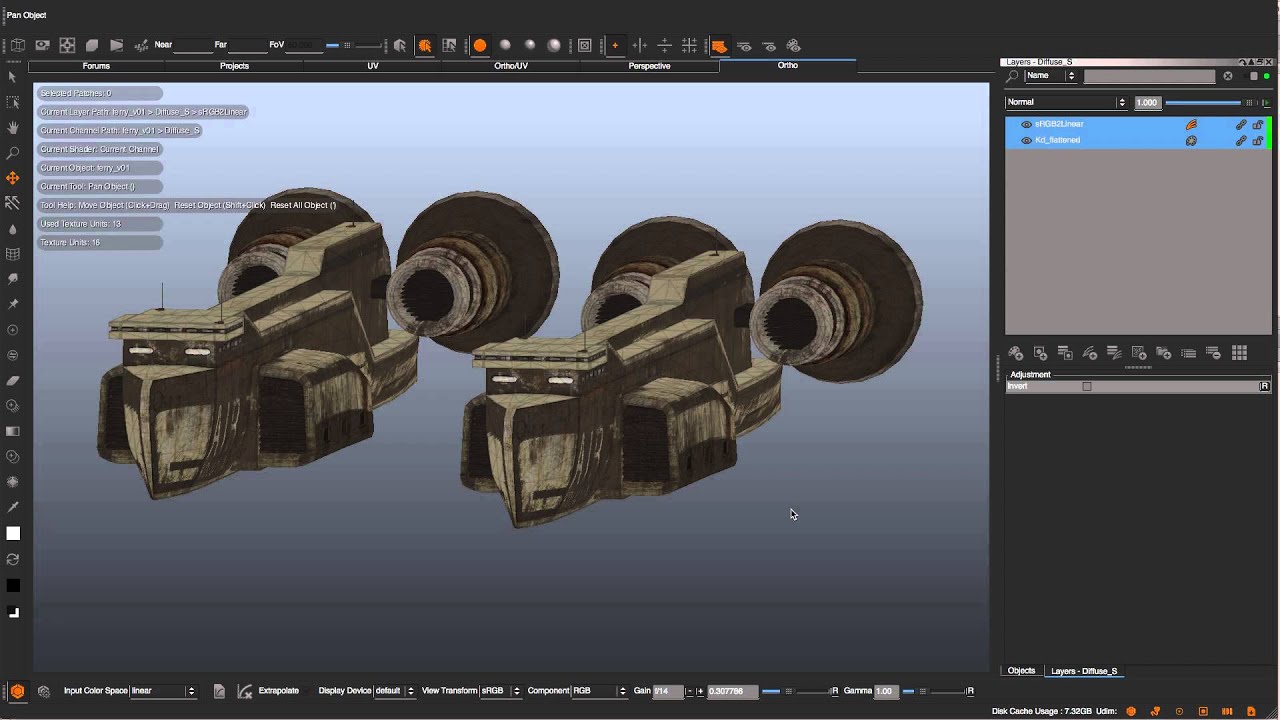Click the remove layer icon
Screen dimensions: 1280x720
pos(1213,353)
